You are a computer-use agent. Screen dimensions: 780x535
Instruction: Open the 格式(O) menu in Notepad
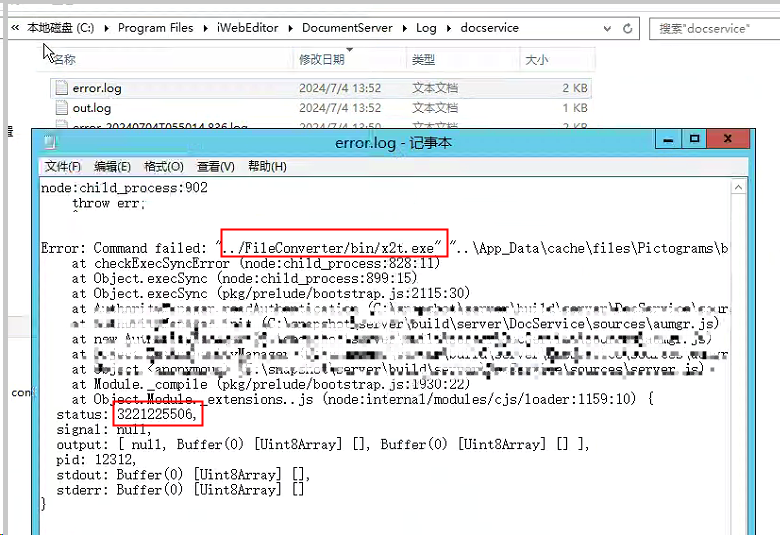pyautogui.click(x=164, y=166)
